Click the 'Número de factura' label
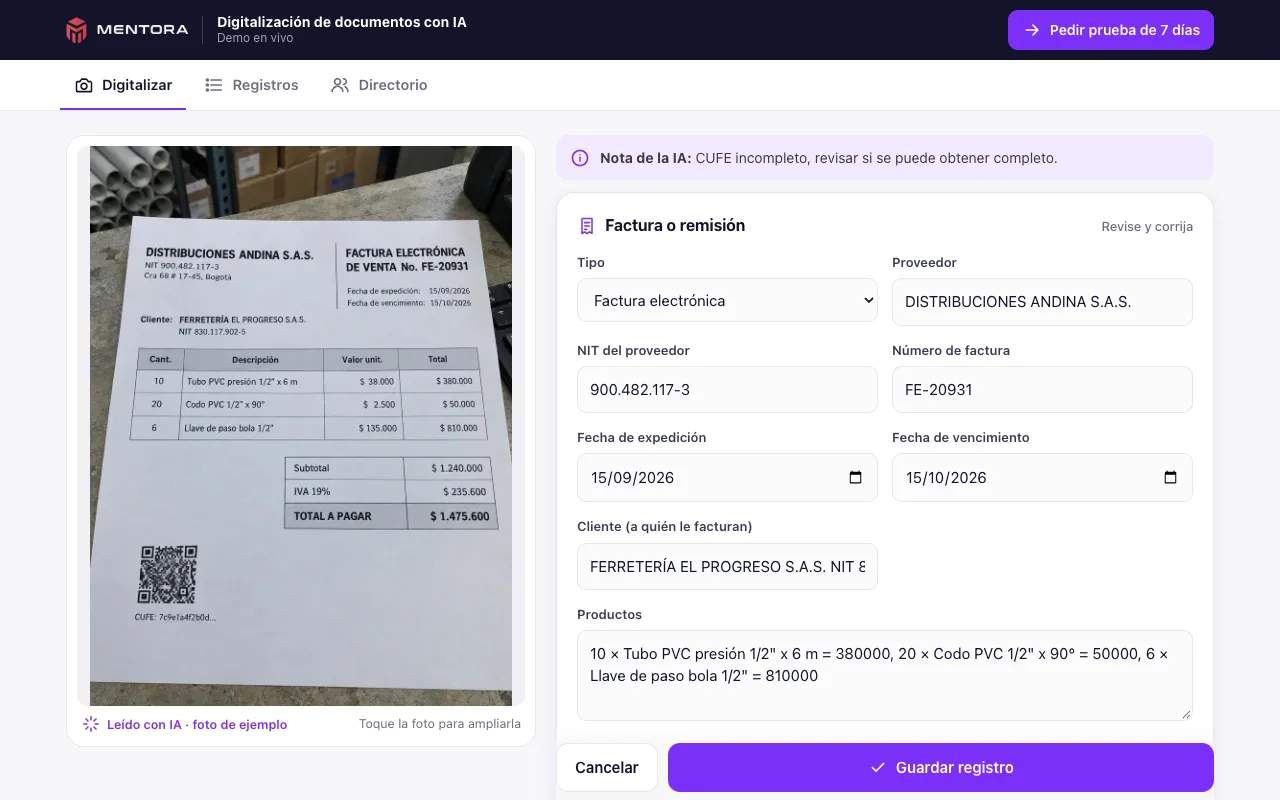 pyautogui.click(x=951, y=351)
